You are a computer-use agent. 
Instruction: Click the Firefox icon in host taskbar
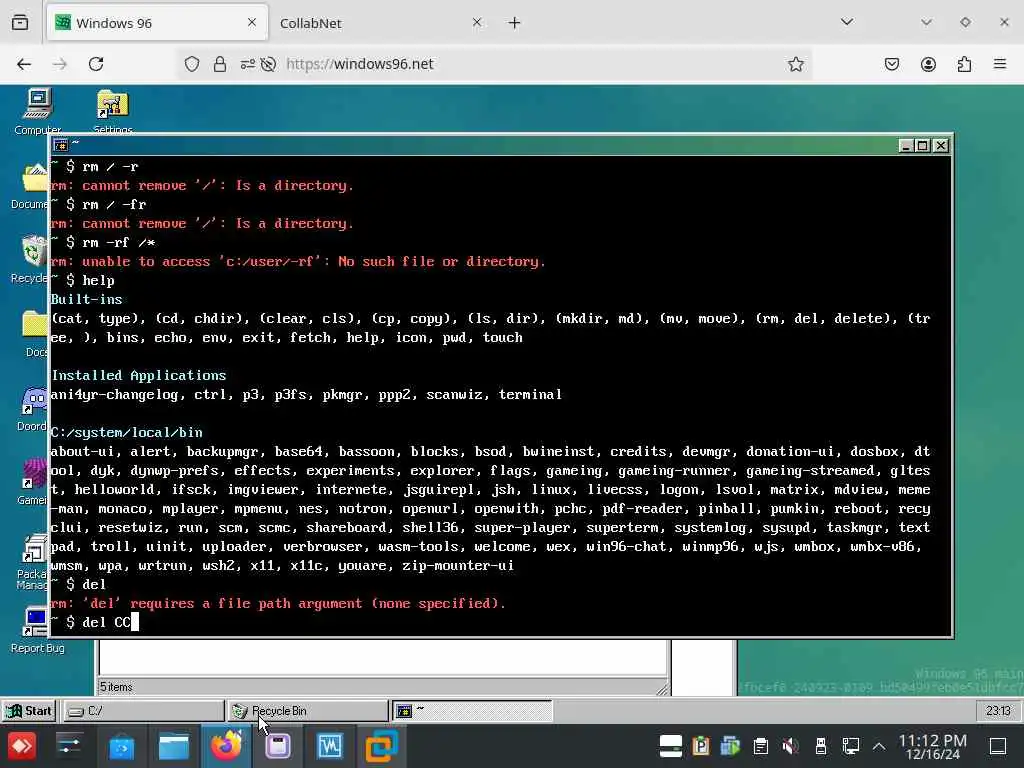coord(226,746)
